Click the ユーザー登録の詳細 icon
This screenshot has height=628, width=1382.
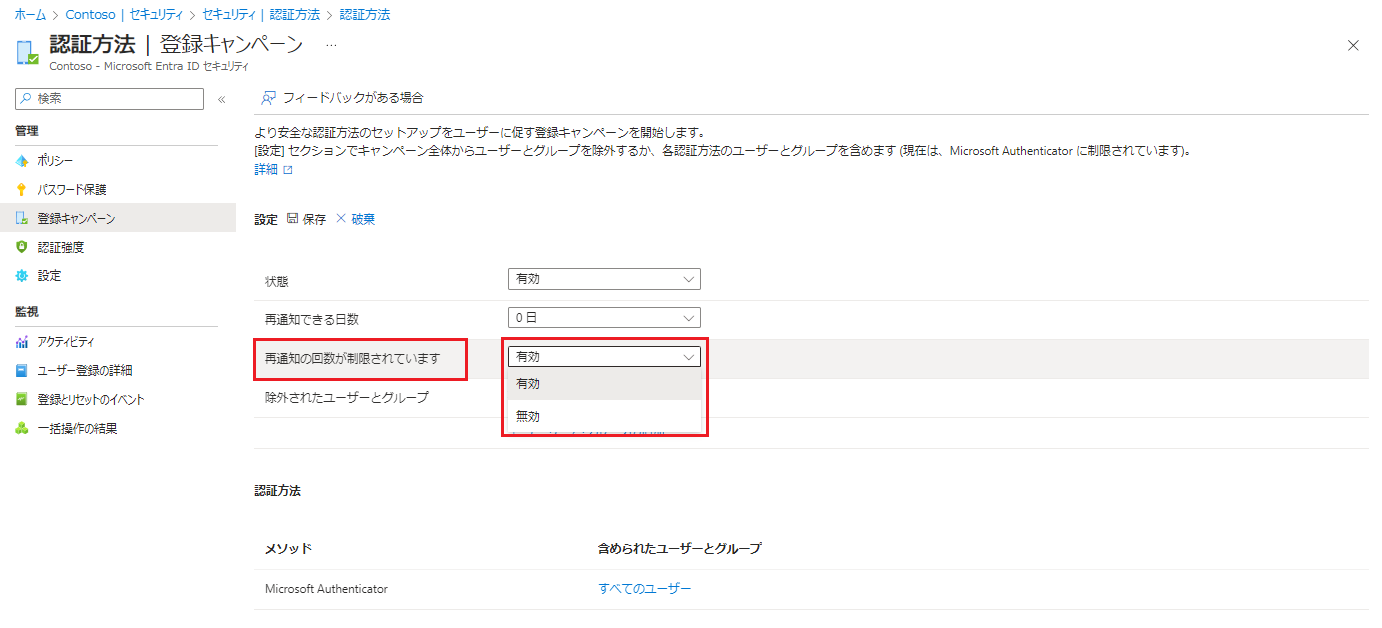click(22, 371)
